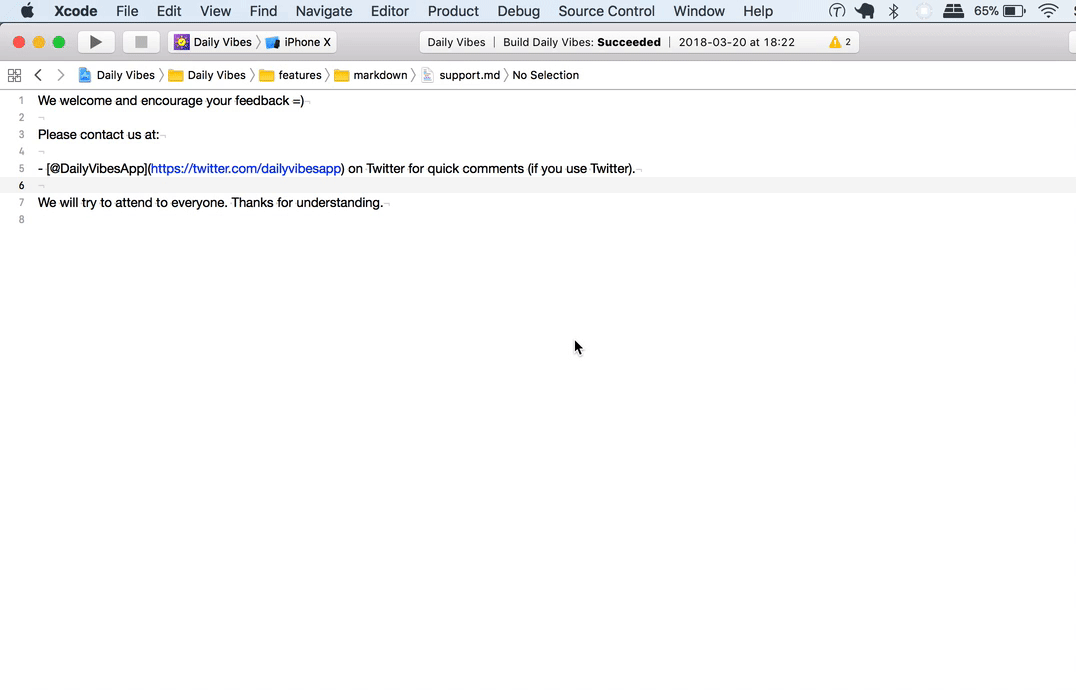Image resolution: width=1076 pixels, height=692 pixels.
Task: Select the Daily Vibes scheme
Action: click(x=213, y=42)
